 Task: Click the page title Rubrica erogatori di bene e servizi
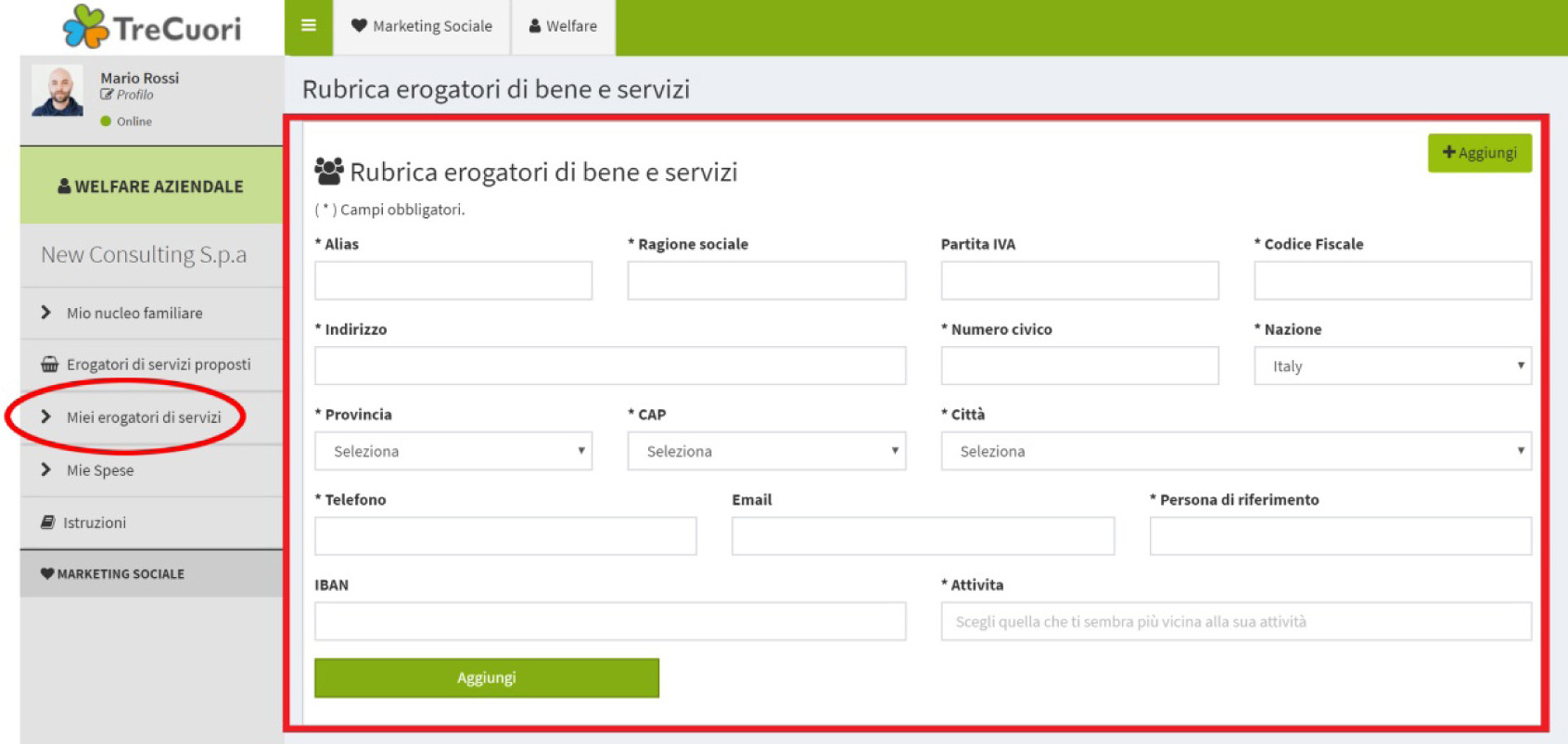click(x=496, y=89)
